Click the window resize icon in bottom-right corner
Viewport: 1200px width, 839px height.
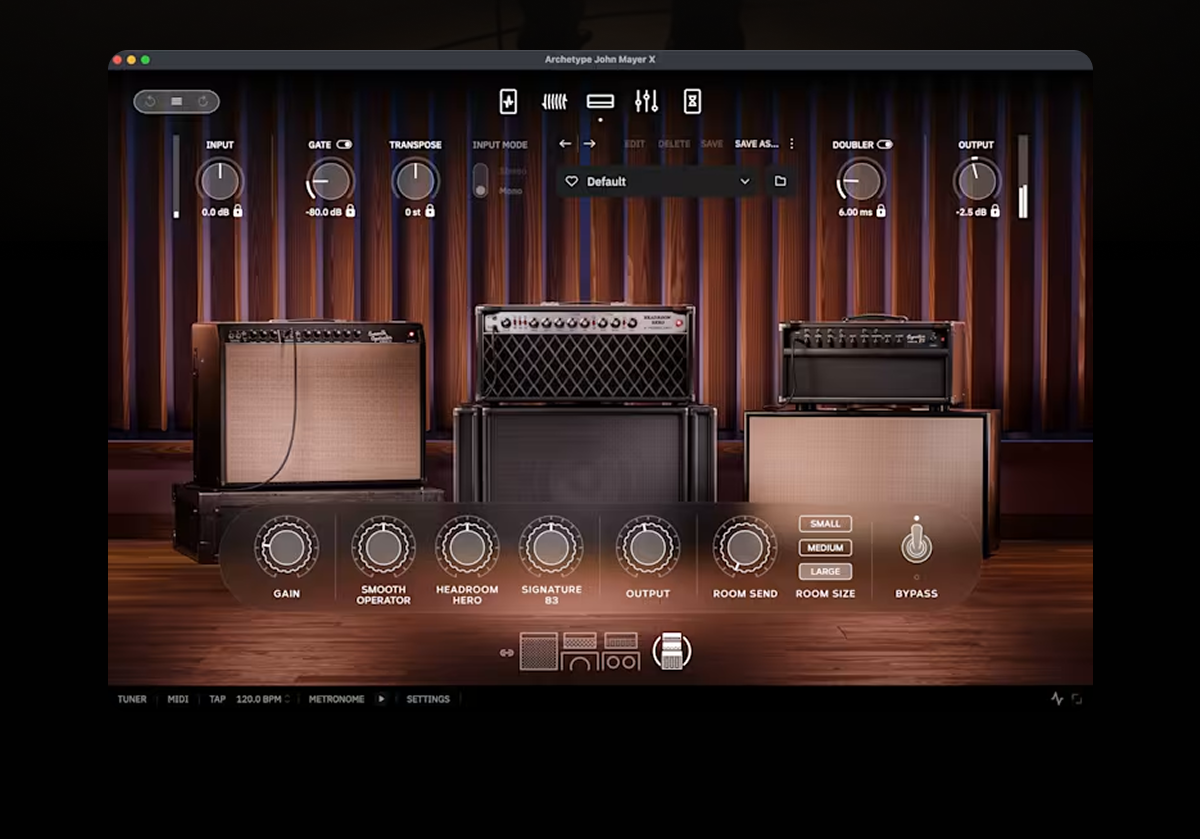tap(1077, 699)
